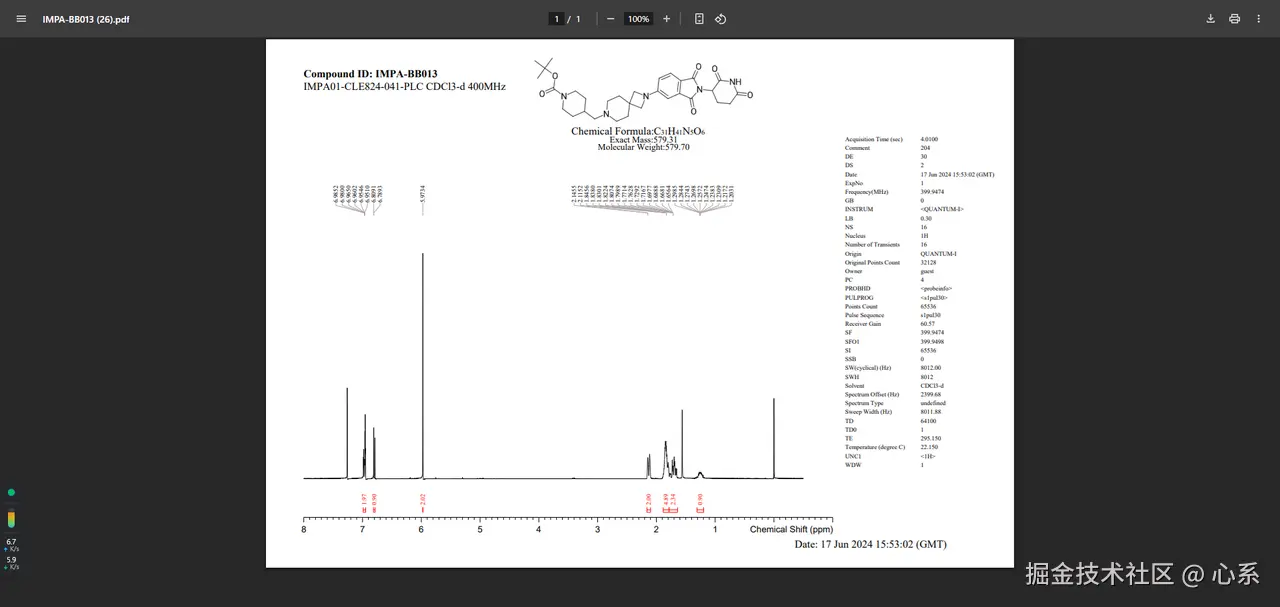
Task: Click the 6.7 K/s upload speed readout
Action: click(11, 544)
